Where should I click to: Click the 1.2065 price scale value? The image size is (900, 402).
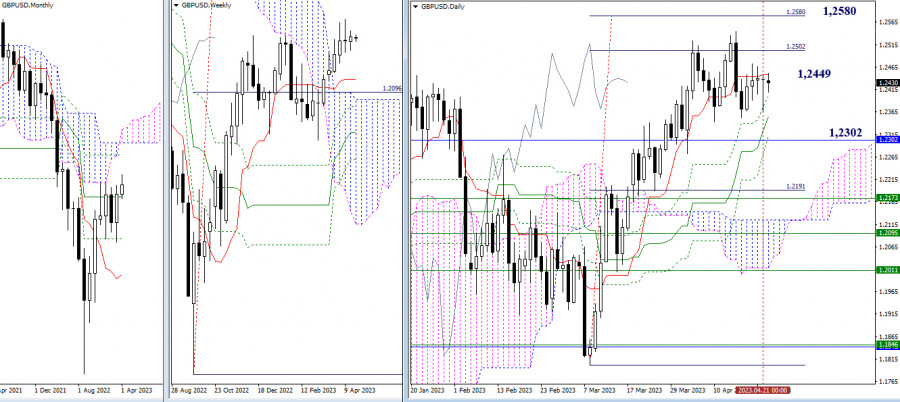tap(889, 247)
